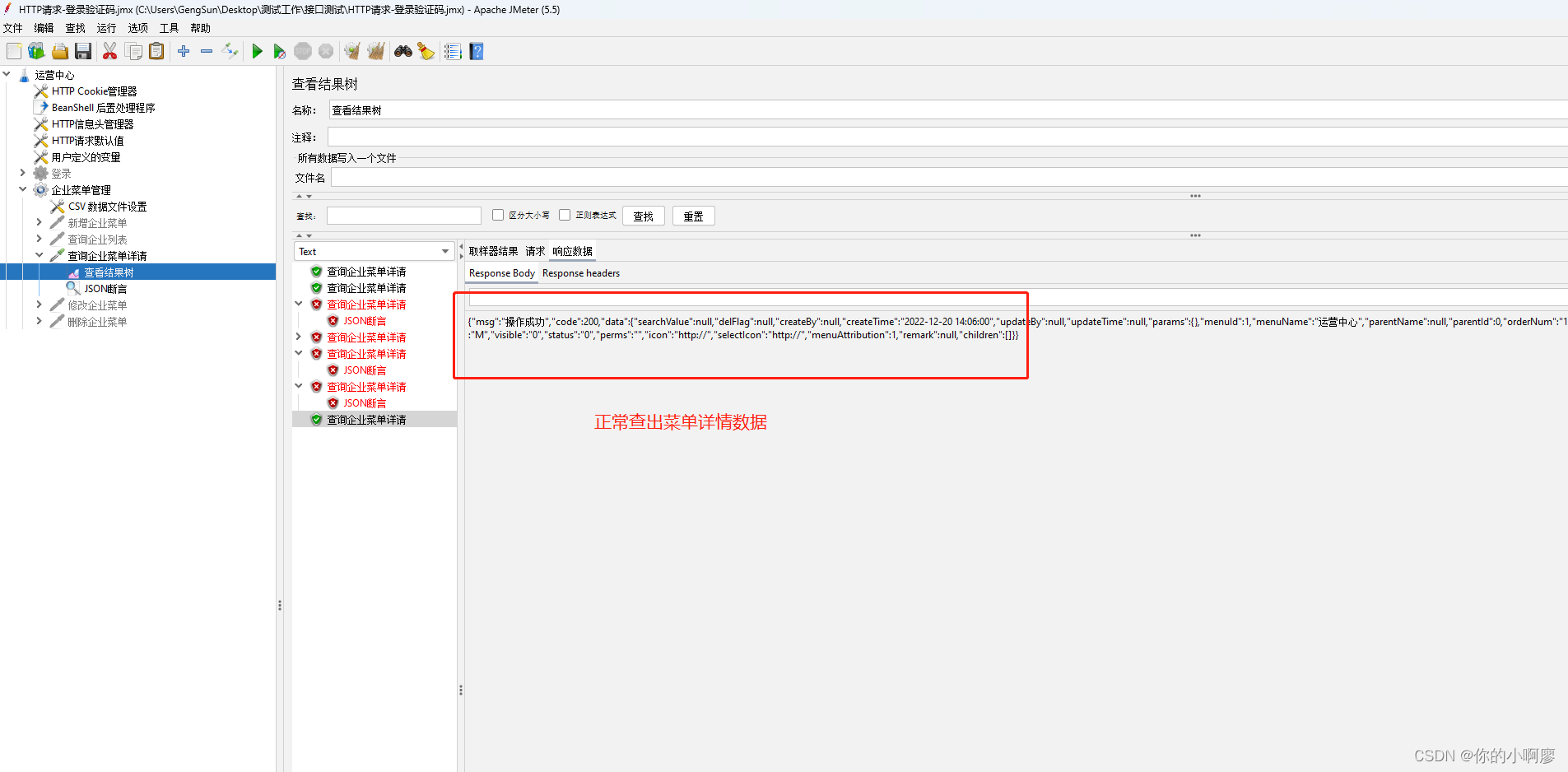The image size is (1568, 772).
Task: Open the Templates icon in the toolbar
Action: [36, 51]
